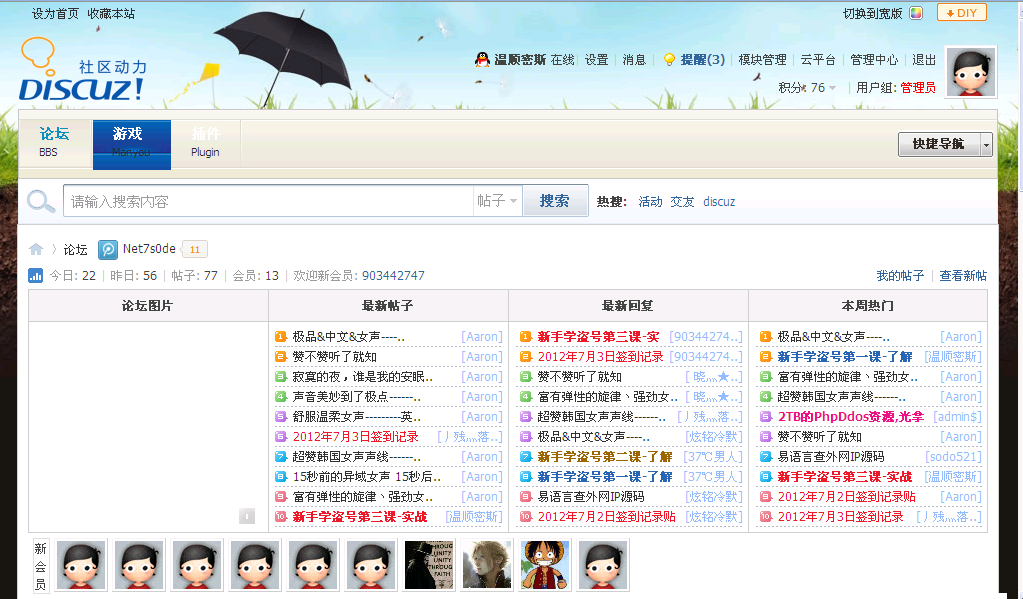The width and height of the screenshot is (1023, 599).
Task: Click the 最新回复 column header
Action: click(627, 305)
